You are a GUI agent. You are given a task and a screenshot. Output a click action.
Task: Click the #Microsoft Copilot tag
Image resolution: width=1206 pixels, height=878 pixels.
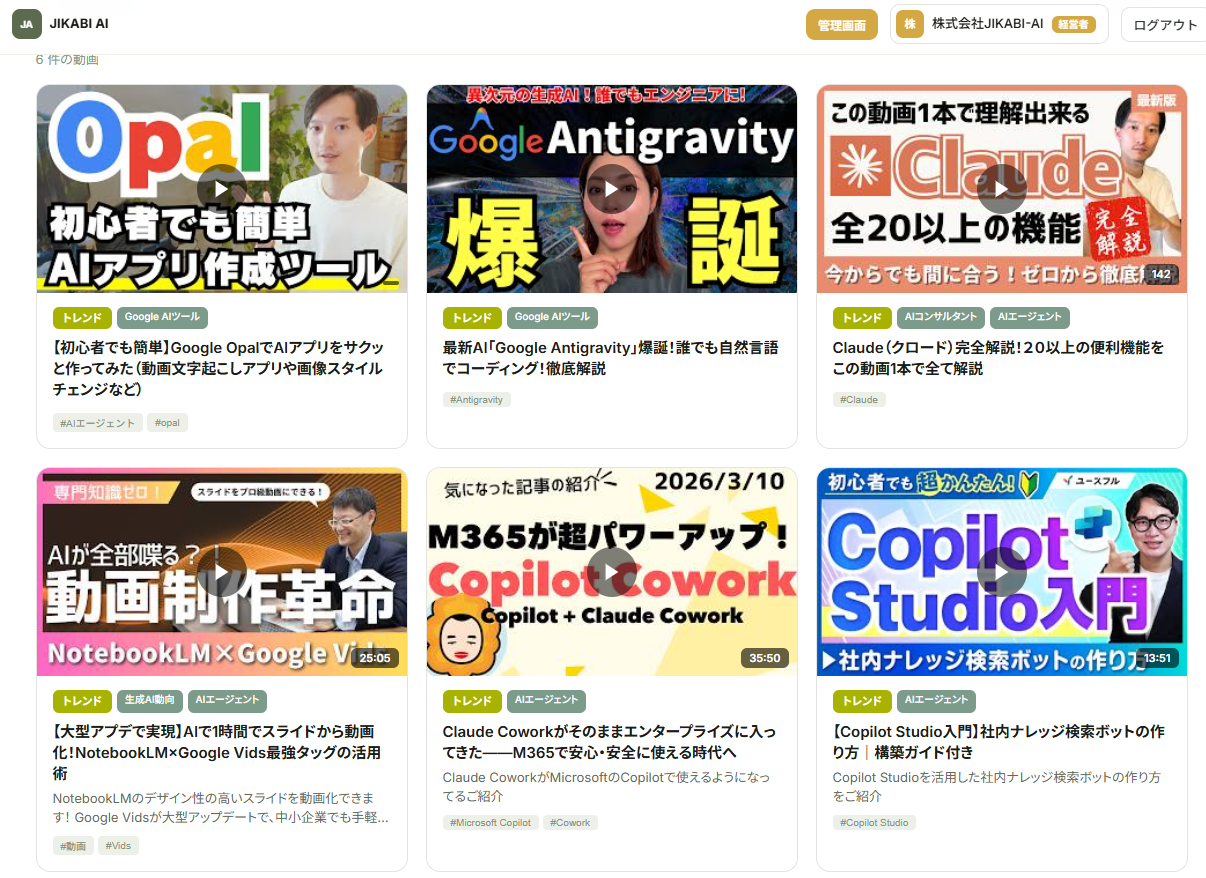point(490,822)
